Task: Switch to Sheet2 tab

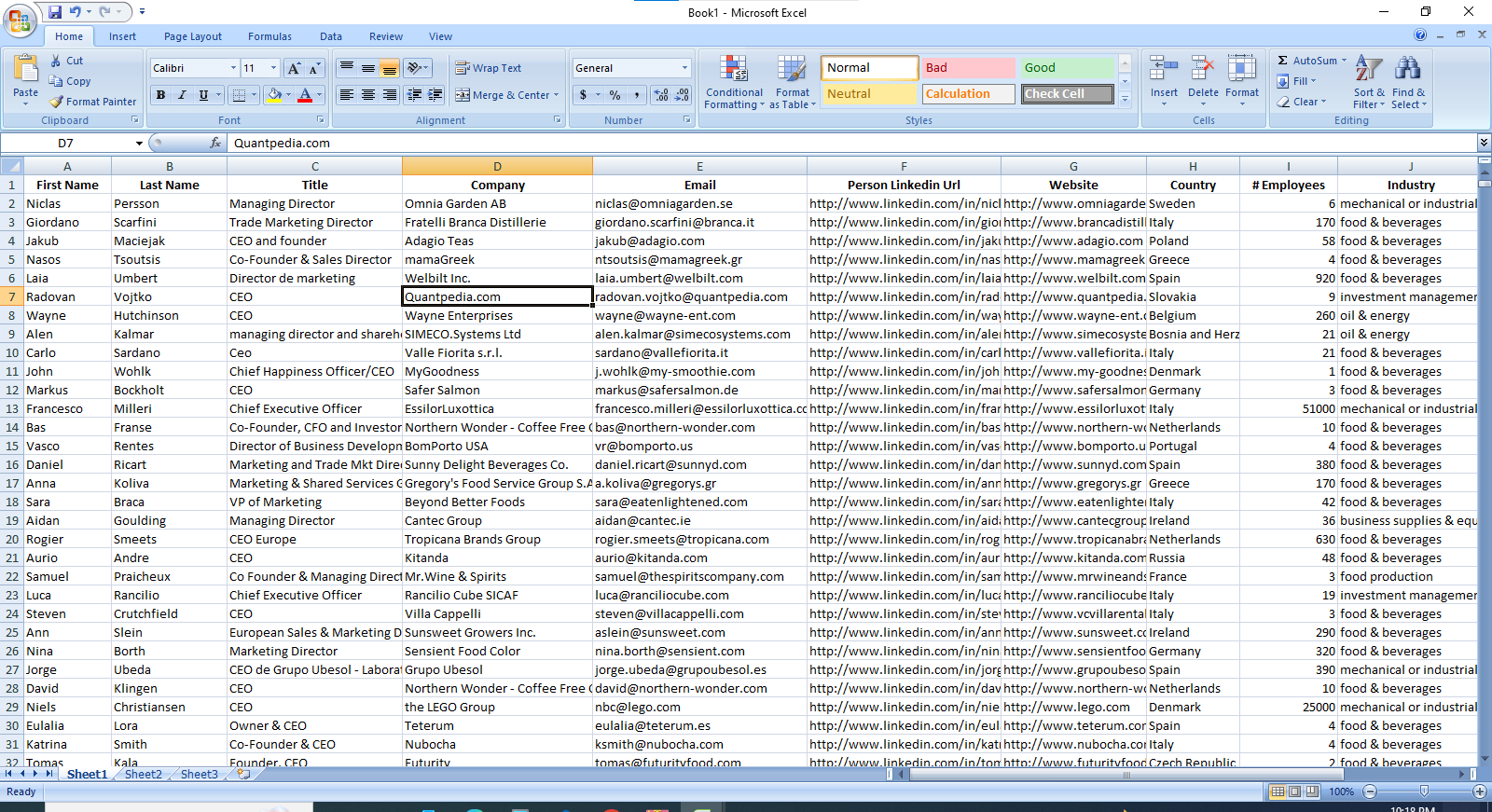Action: (x=143, y=775)
